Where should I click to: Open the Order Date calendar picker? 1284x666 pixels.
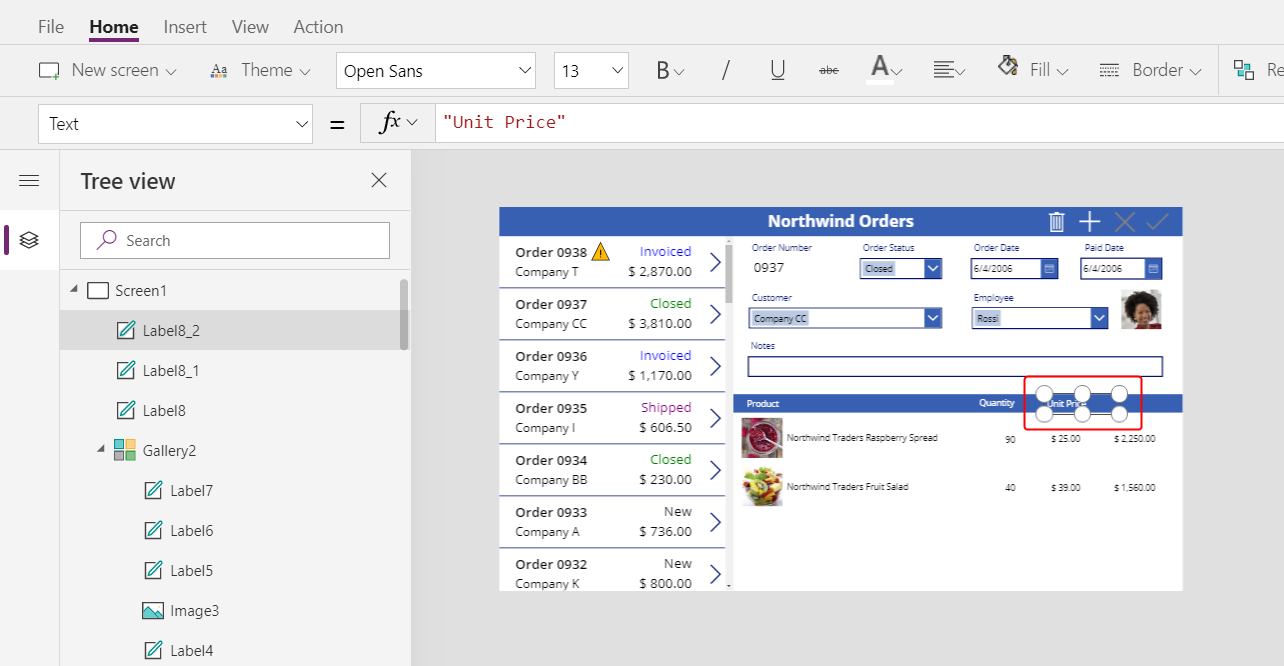(1049, 268)
